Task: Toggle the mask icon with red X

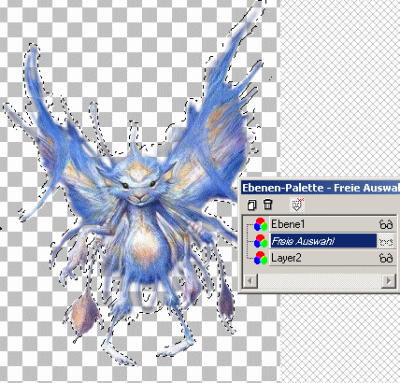Action: 297,204
